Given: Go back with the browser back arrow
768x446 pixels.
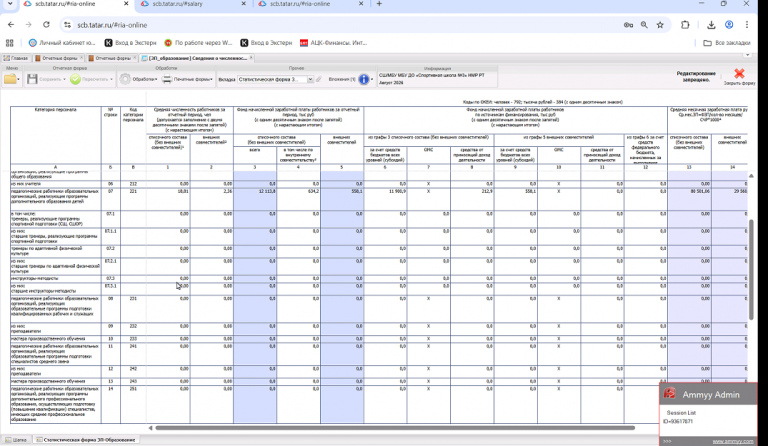Looking at the screenshot, I should pos(11,24).
